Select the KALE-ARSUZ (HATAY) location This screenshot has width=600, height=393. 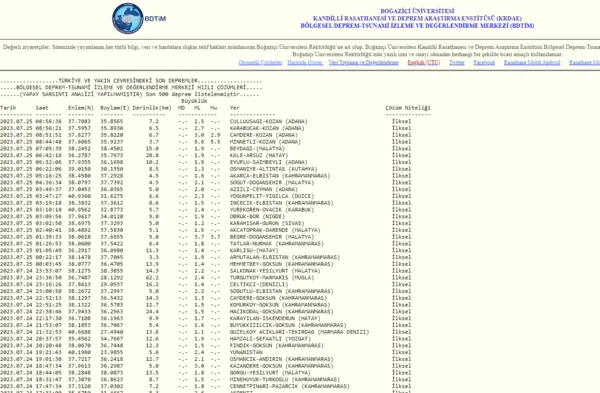pos(259,155)
